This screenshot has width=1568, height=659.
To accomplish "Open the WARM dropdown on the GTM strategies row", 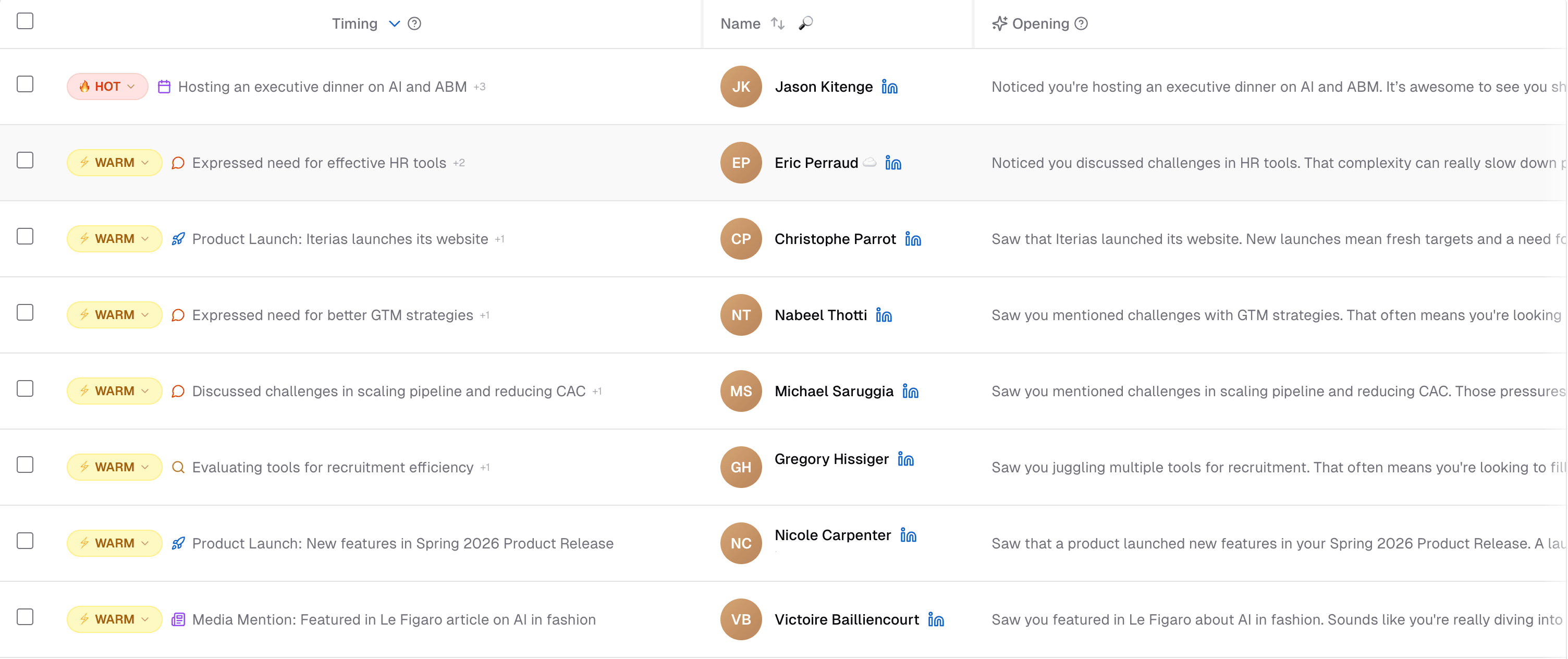I will coord(145,315).
